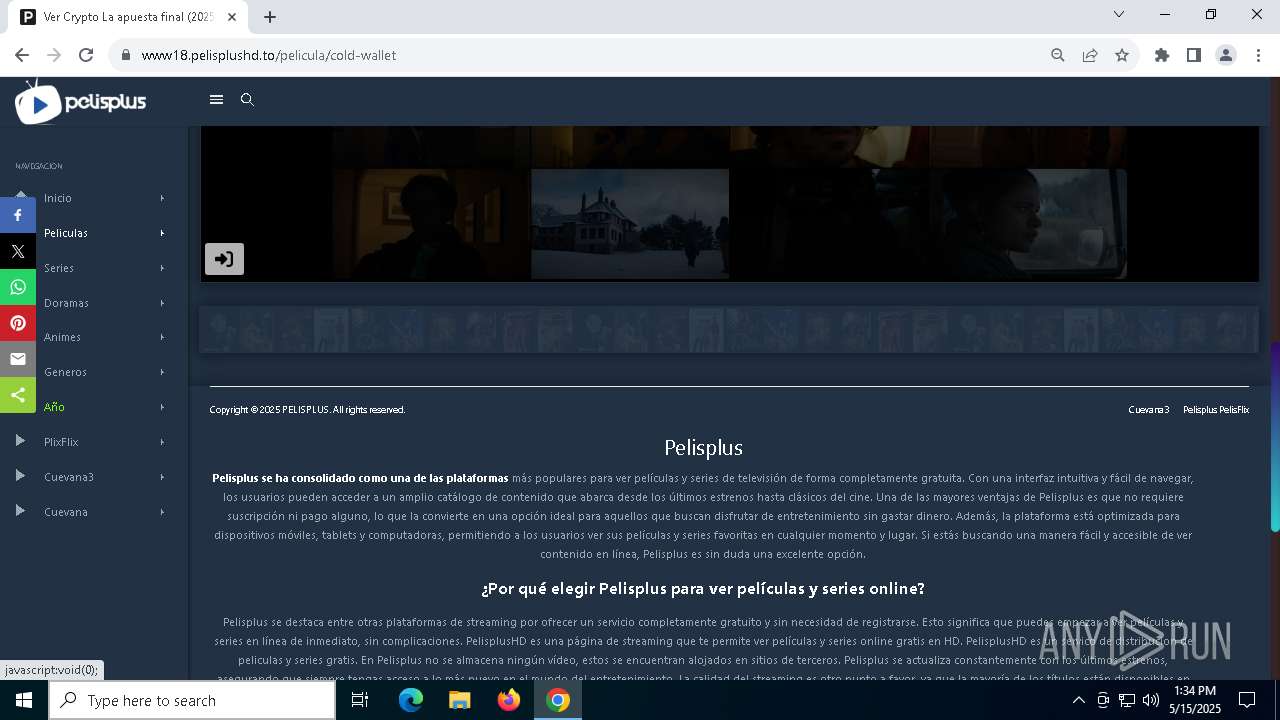Open notification center on taskbar
The height and width of the screenshot is (720, 1280).
click(1247, 700)
